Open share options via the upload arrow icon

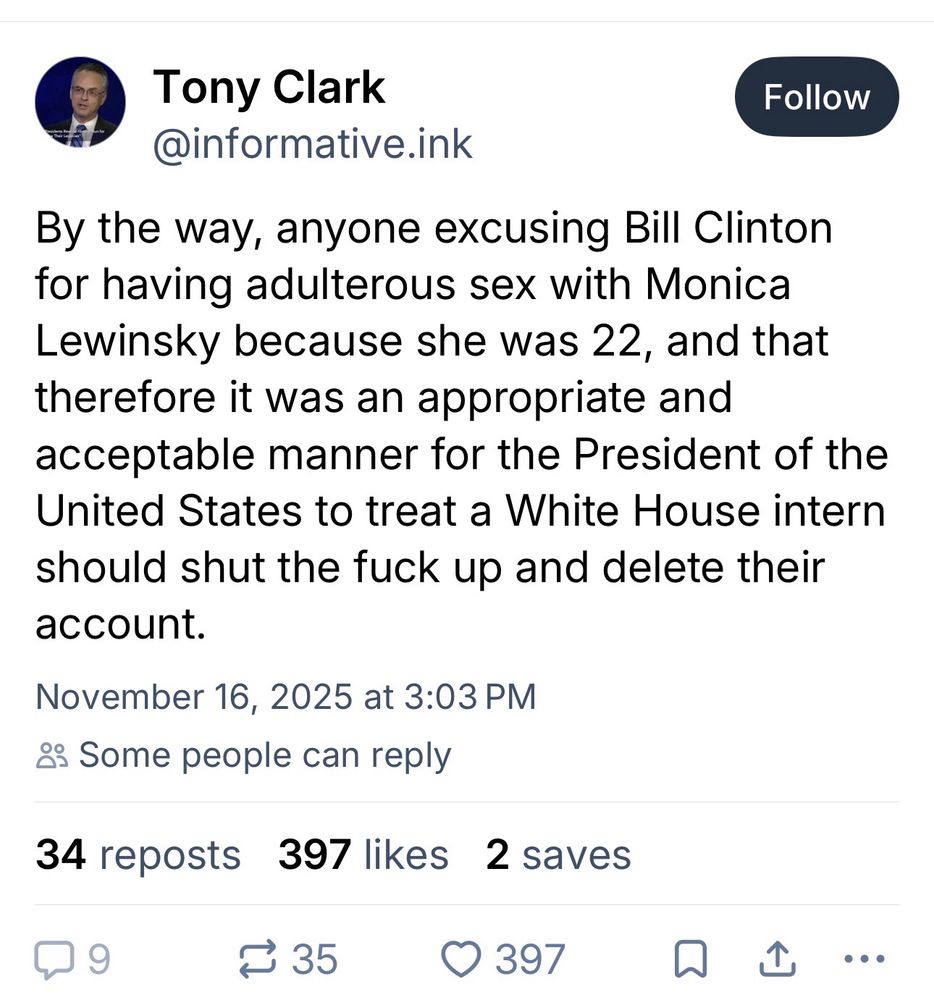click(x=777, y=959)
